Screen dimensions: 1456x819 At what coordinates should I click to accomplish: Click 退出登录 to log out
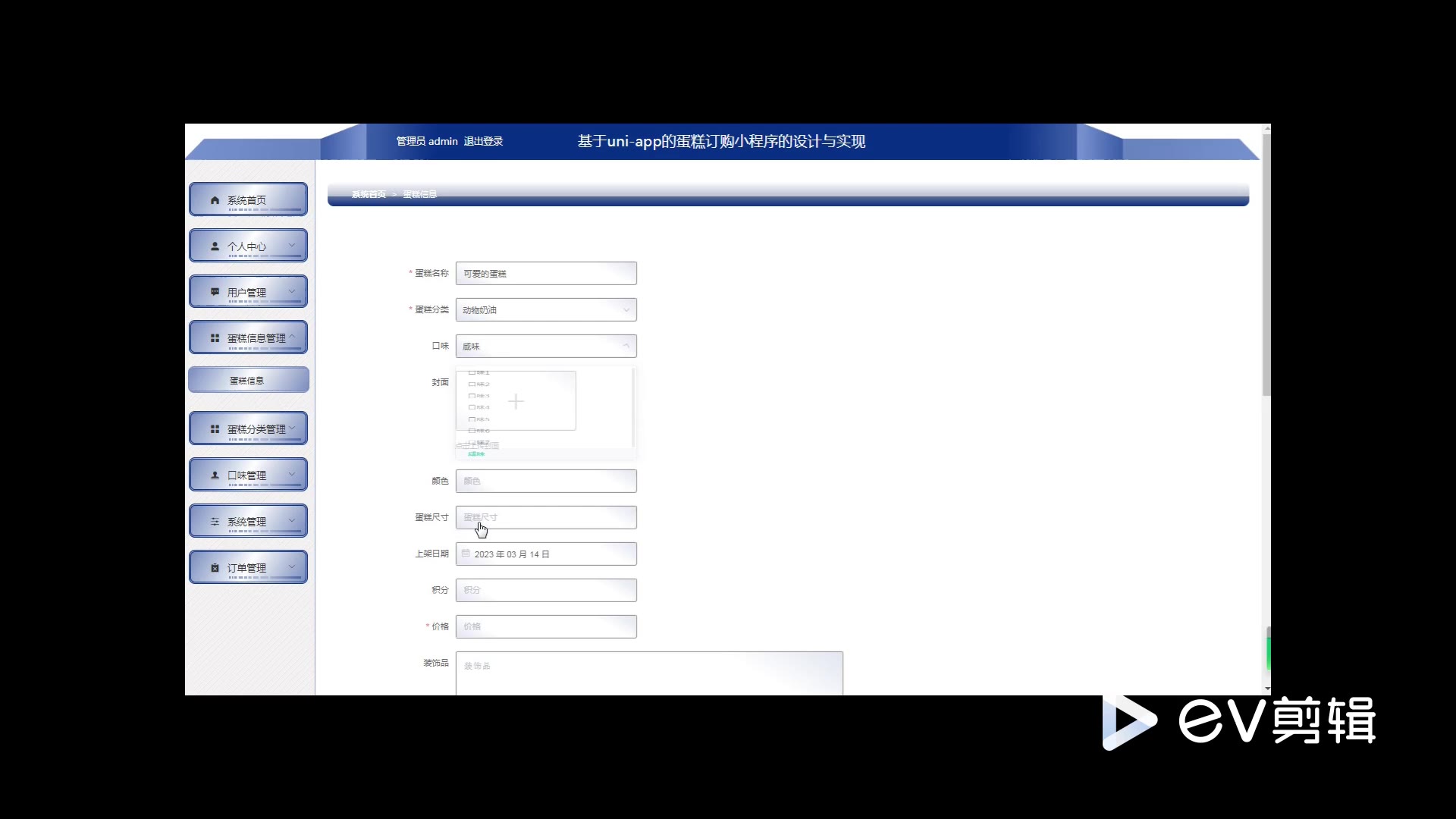click(x=483, y=141)
